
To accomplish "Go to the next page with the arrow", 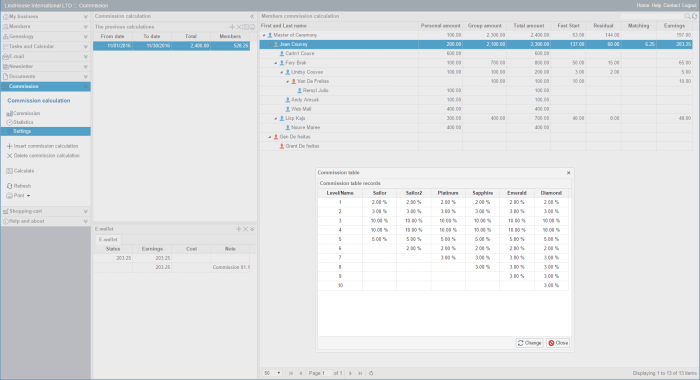I will coord(350,373).
